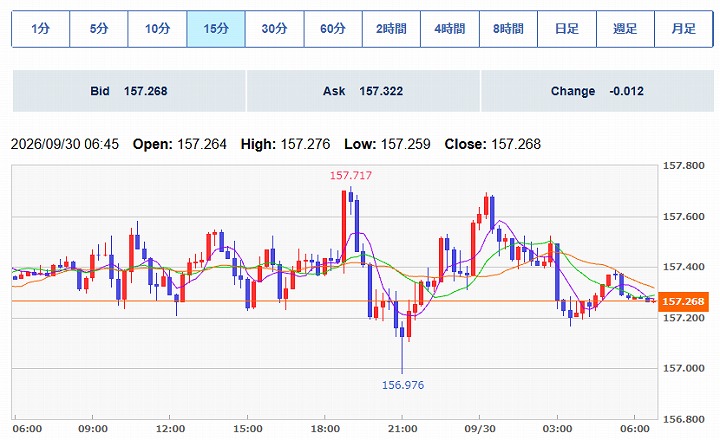Click the 15:00 time axis label
The width and height of the screenshot is (720, 440).
coord(248,429)
